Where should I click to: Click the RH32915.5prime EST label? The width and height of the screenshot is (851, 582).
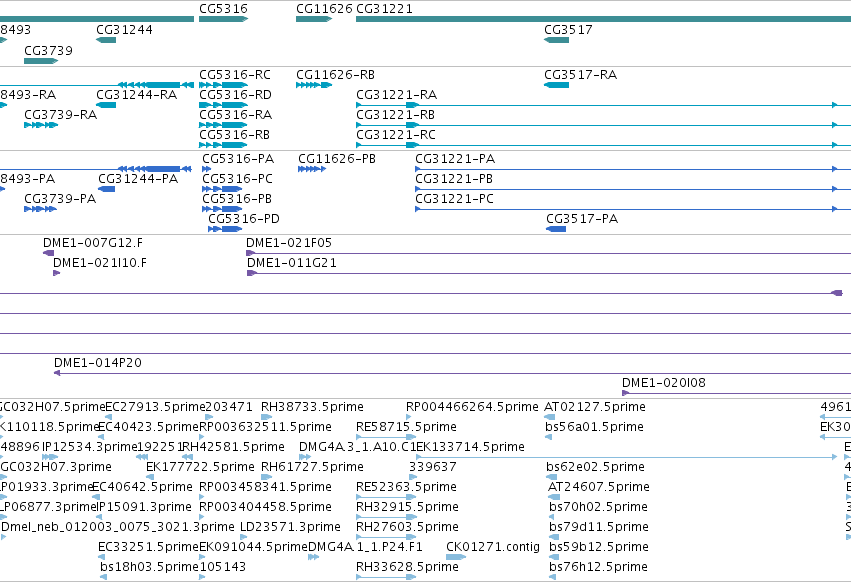408,508
